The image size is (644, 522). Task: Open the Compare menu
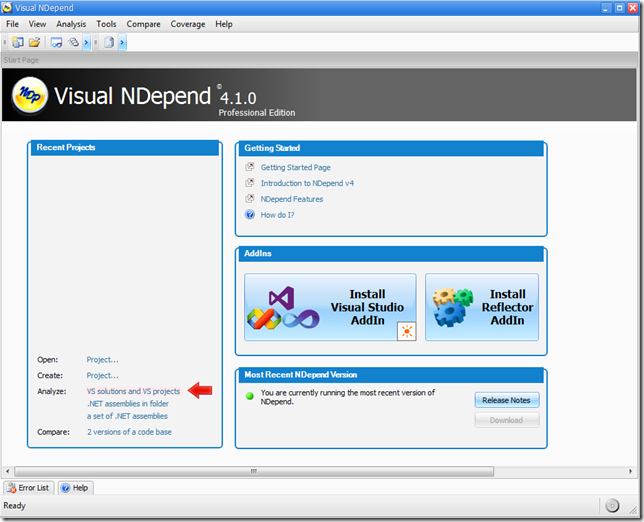tap(143, 24)
